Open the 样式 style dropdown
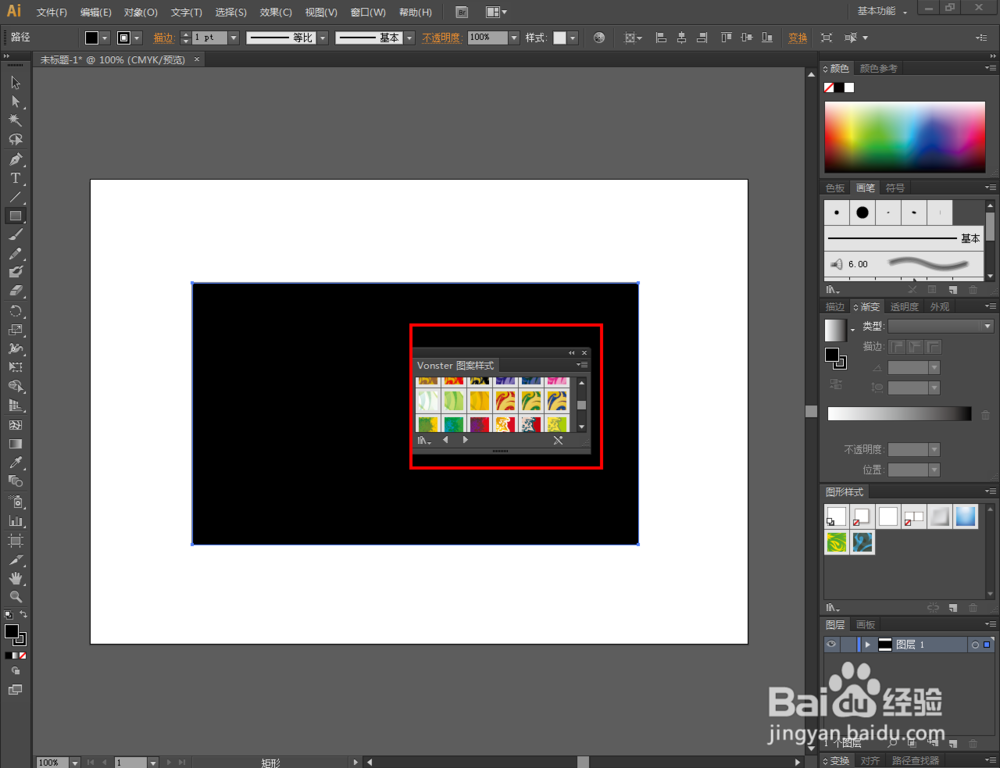Image resolution: width=1000 pixels, height=768 pixels. 573,38
